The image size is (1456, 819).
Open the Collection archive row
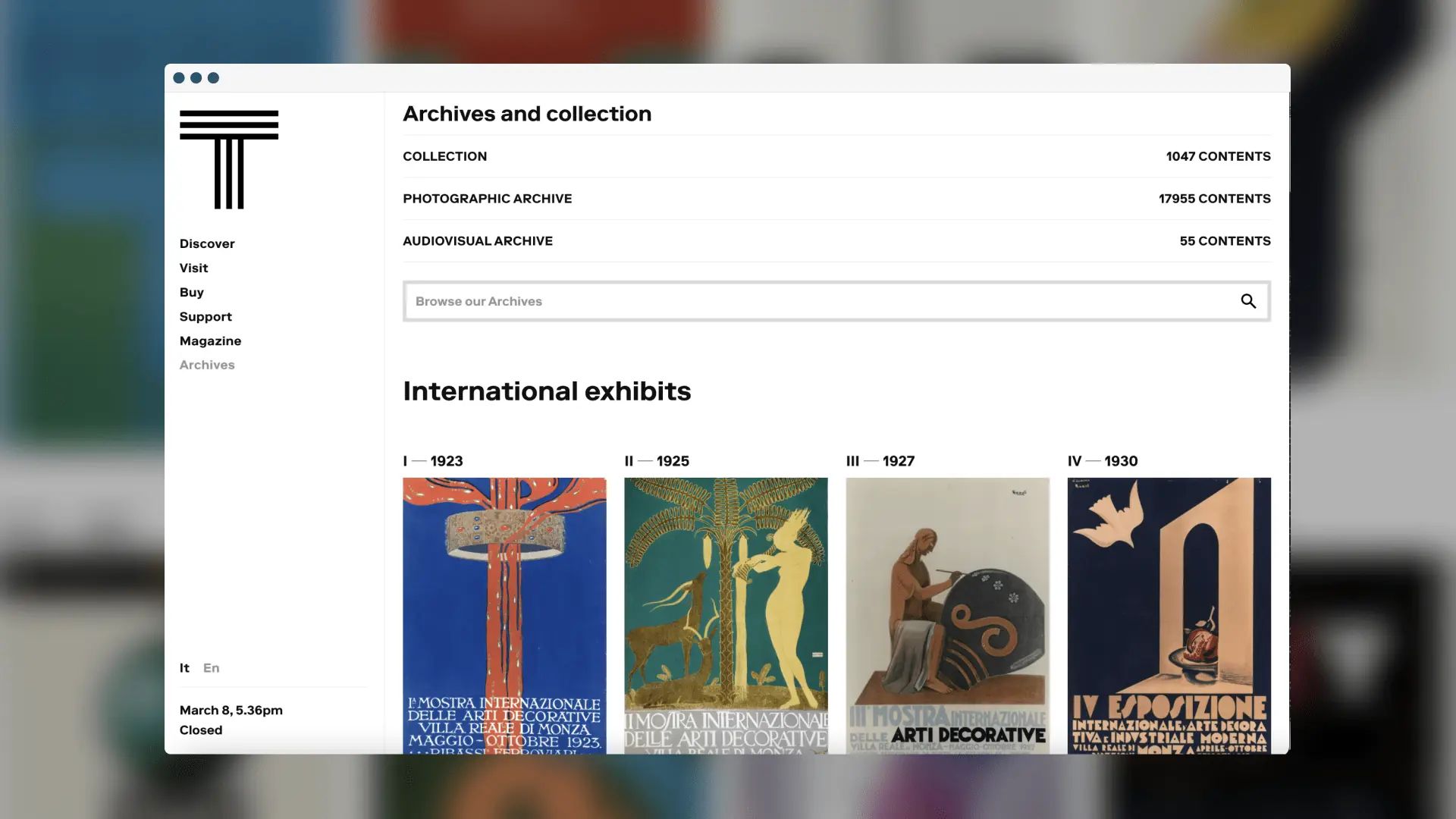pyautogui.click(x=836, y=156)
